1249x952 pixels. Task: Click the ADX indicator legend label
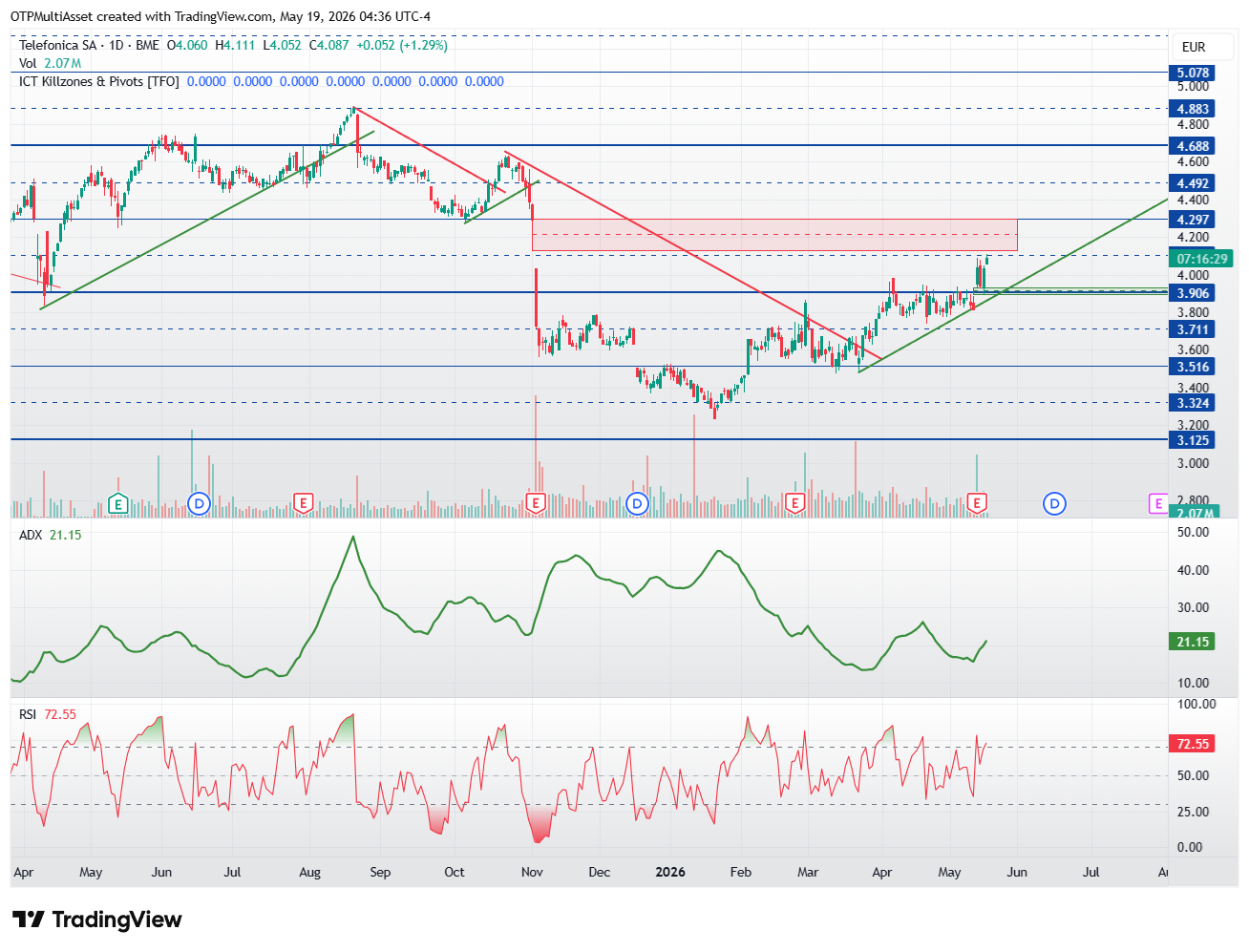pos(31,535)
